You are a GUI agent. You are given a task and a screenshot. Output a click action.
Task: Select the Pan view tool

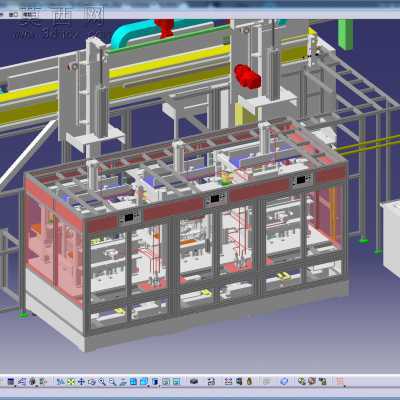[81, 381]
